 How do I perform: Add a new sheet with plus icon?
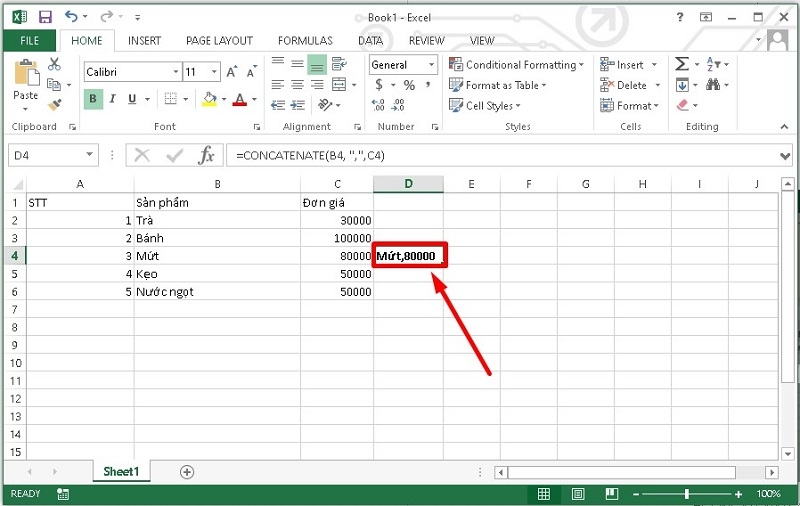pyautogui.click(x=186, y=472)
